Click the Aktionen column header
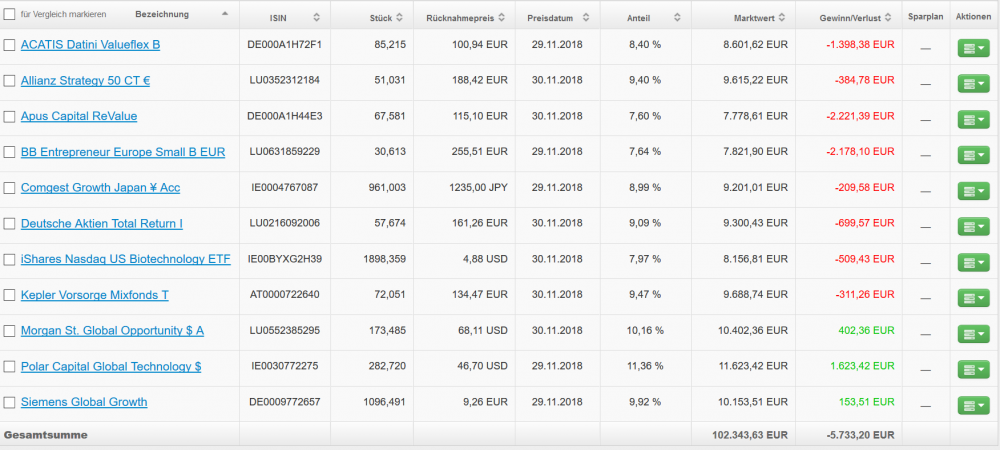Image resolution: width=1000 pixels, height=450 pixels. pos(973,17)
